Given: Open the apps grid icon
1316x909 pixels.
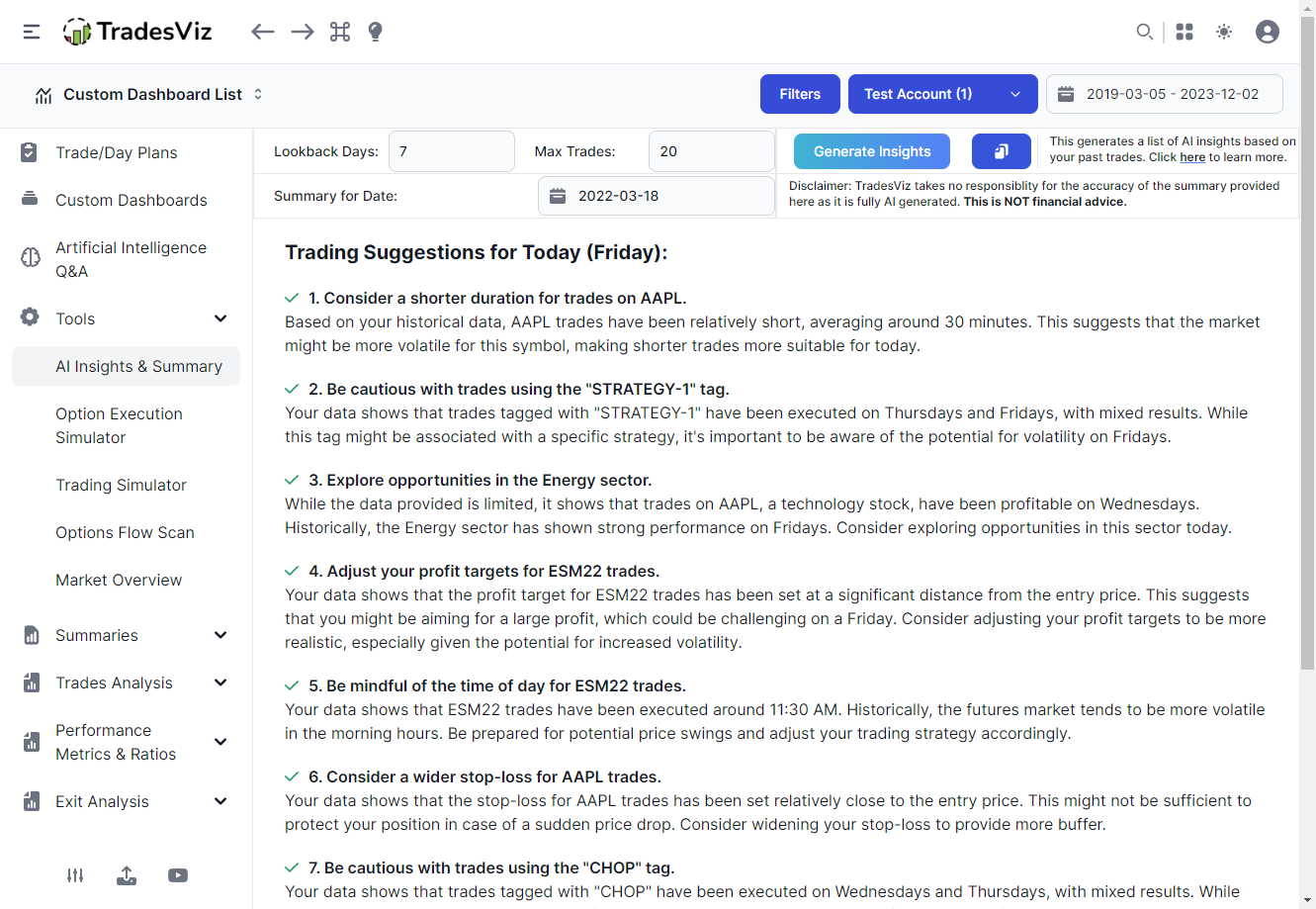Looking at the screenshot, I should [x=1184, y=32].
